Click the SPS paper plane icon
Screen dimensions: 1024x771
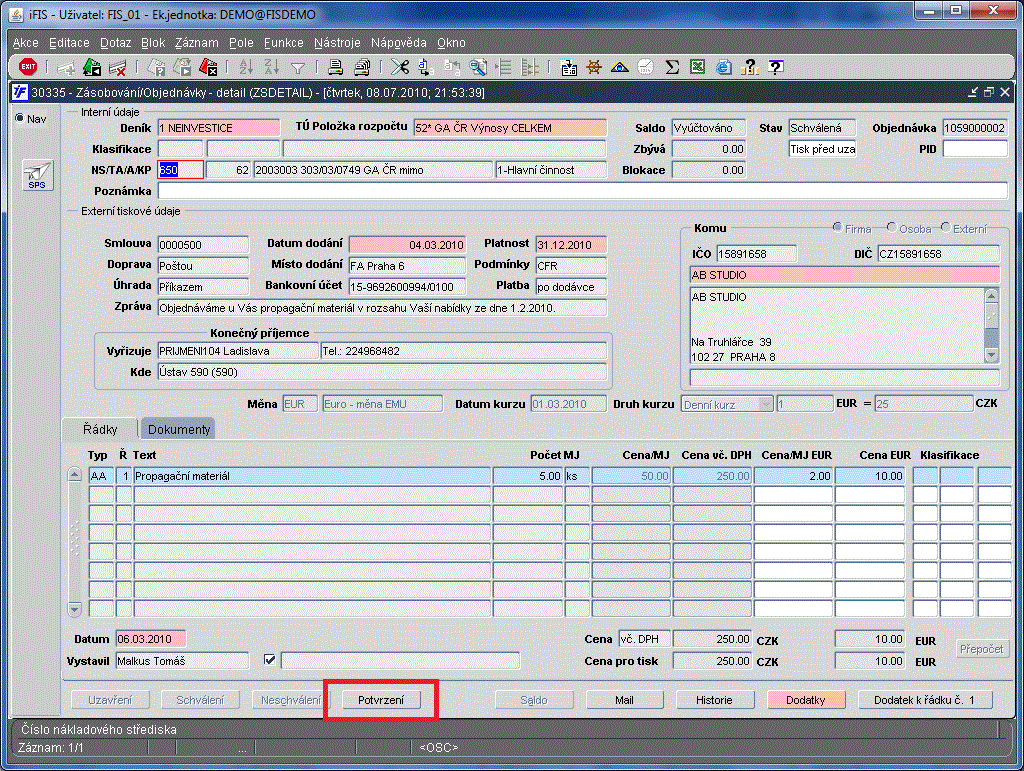[x=36, y=174]
